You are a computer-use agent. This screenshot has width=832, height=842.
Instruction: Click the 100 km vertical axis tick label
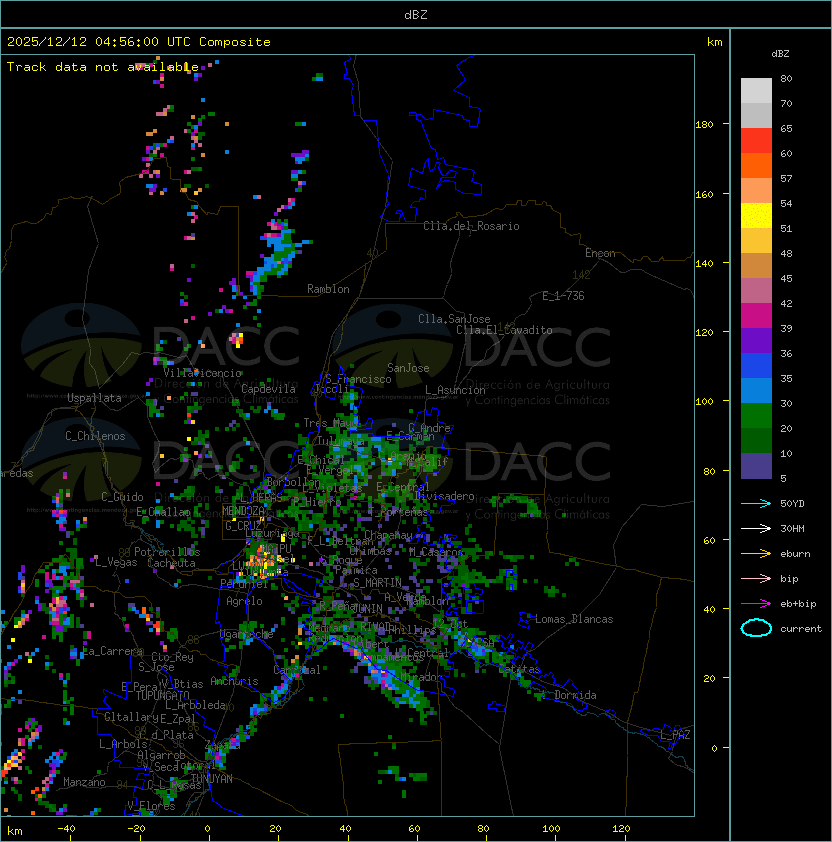coord(704,402)
